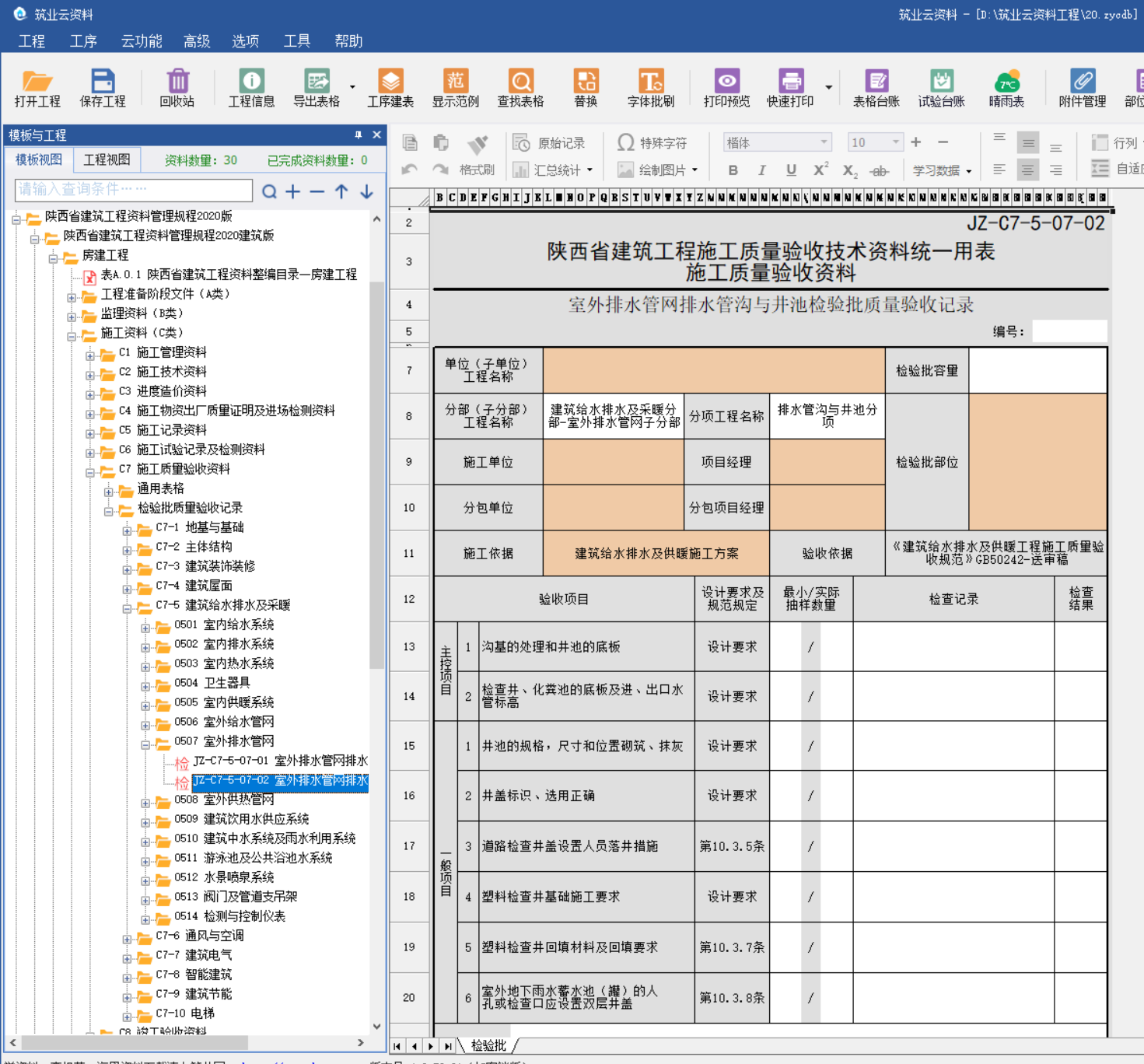Image resolution: width=1144 pixels, height=1064 pixels.
Task: Select JZ-C7-5-07-01 室外排水管网 tree item
Action: 280,761
